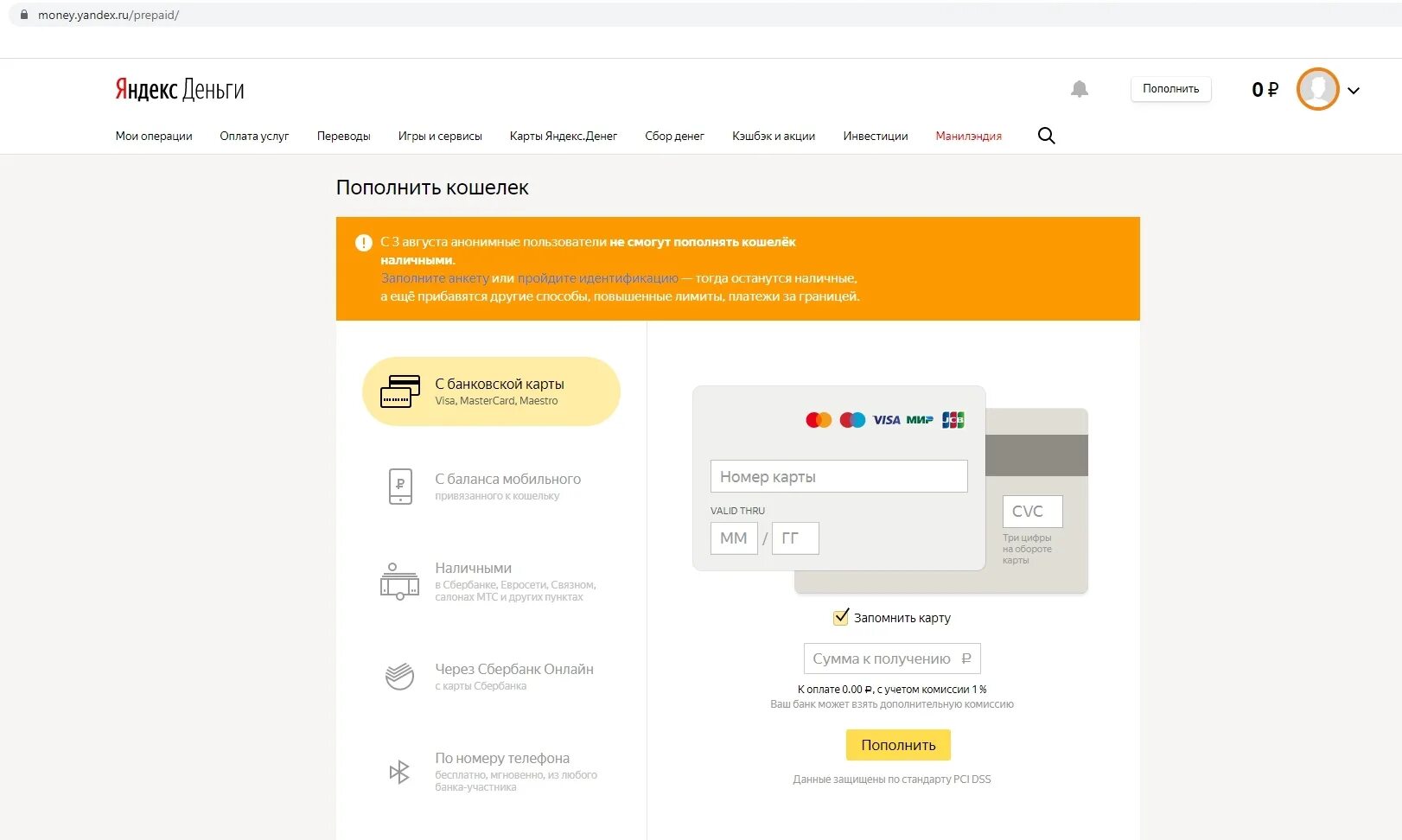The height and width of the screenshot is (840, 1402).
Task: Focus the CVC code field
Action: click(1033, 512)
